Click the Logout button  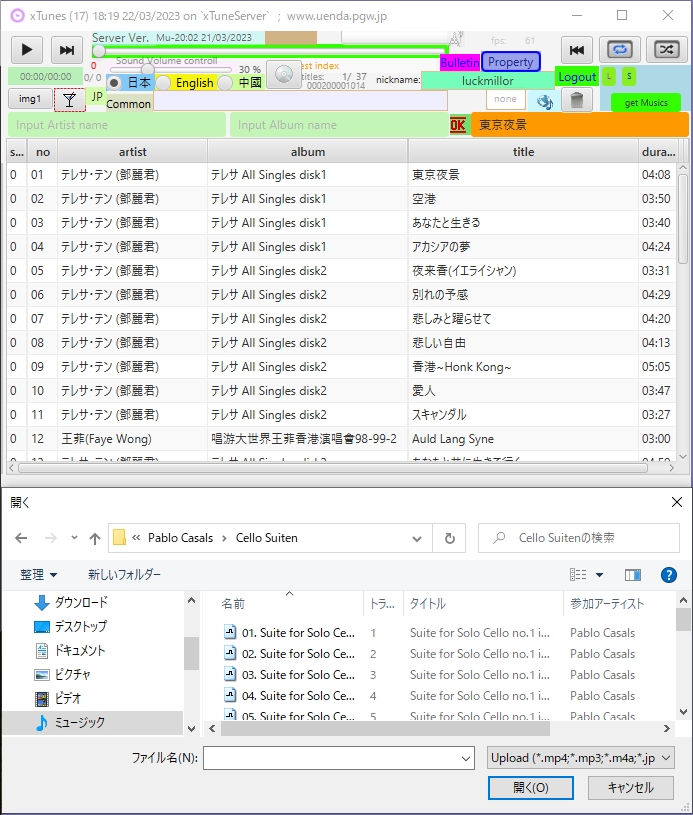(x=577, y=77)
